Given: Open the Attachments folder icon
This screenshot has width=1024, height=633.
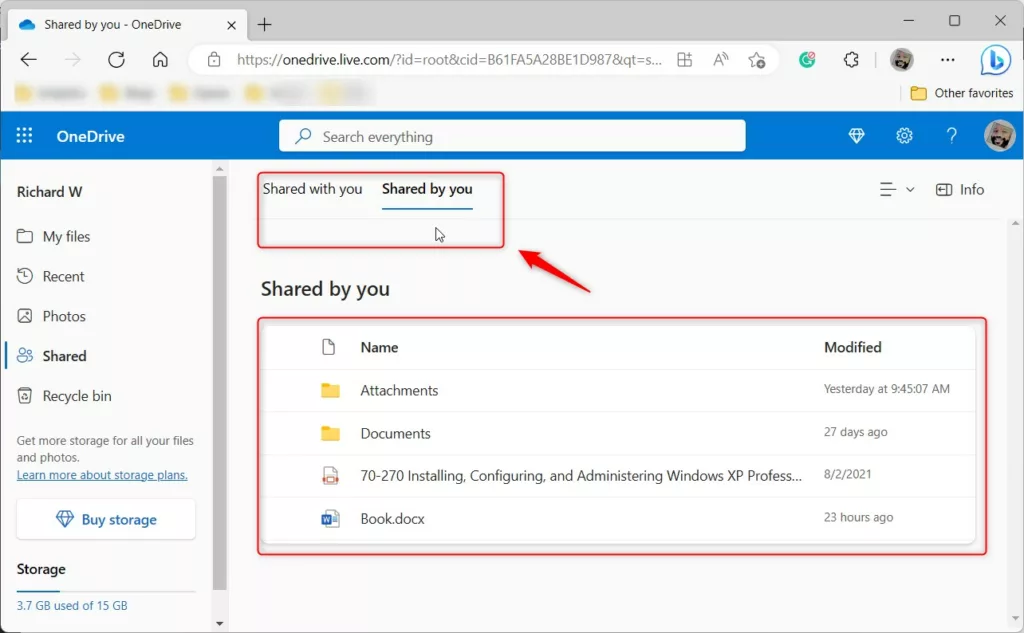Looking at the screenshot, I should pyautogui.click(x=330, y=390).
